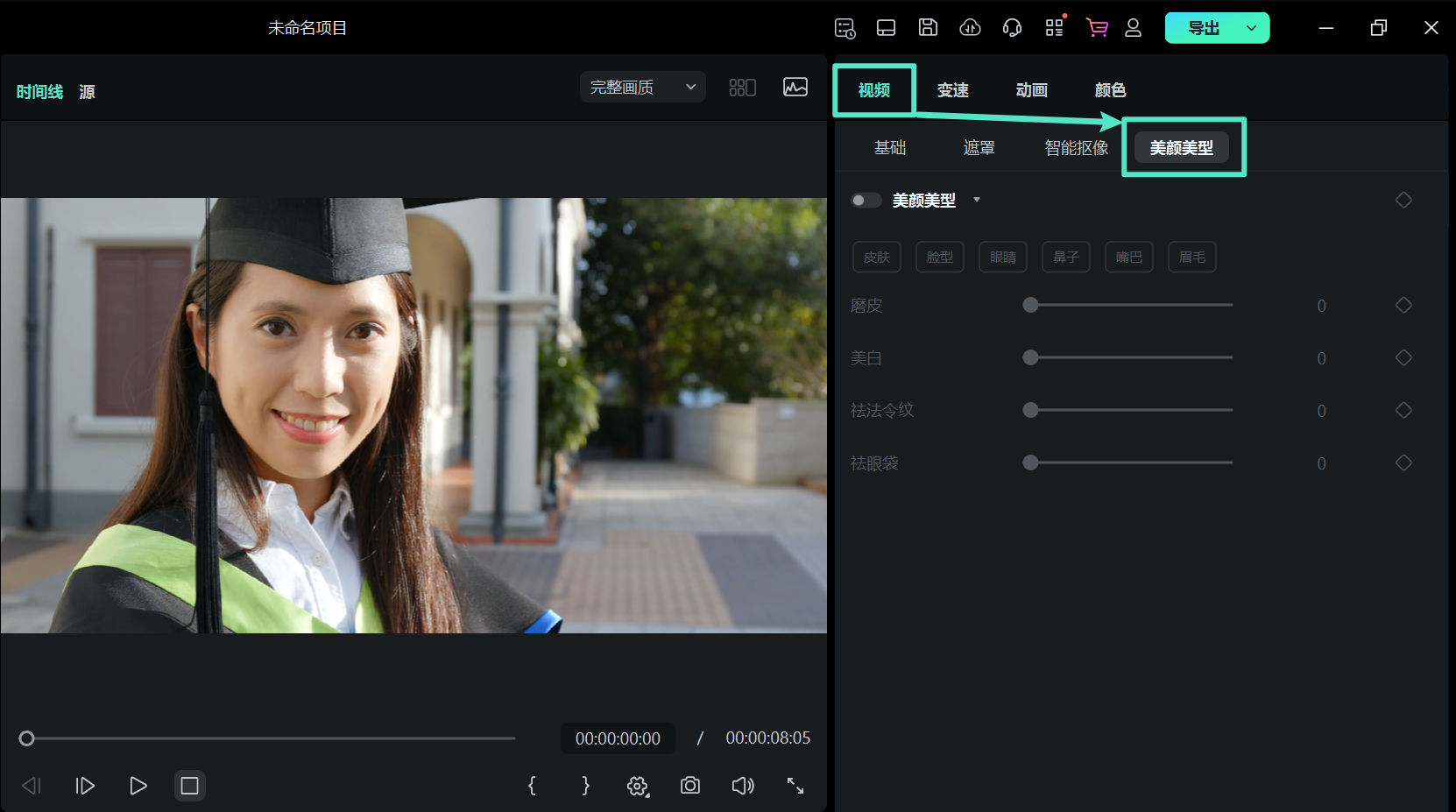This screenshot has height=812, width=1456.
Task: Select the 脸型 category button
Action: (939, 258)
